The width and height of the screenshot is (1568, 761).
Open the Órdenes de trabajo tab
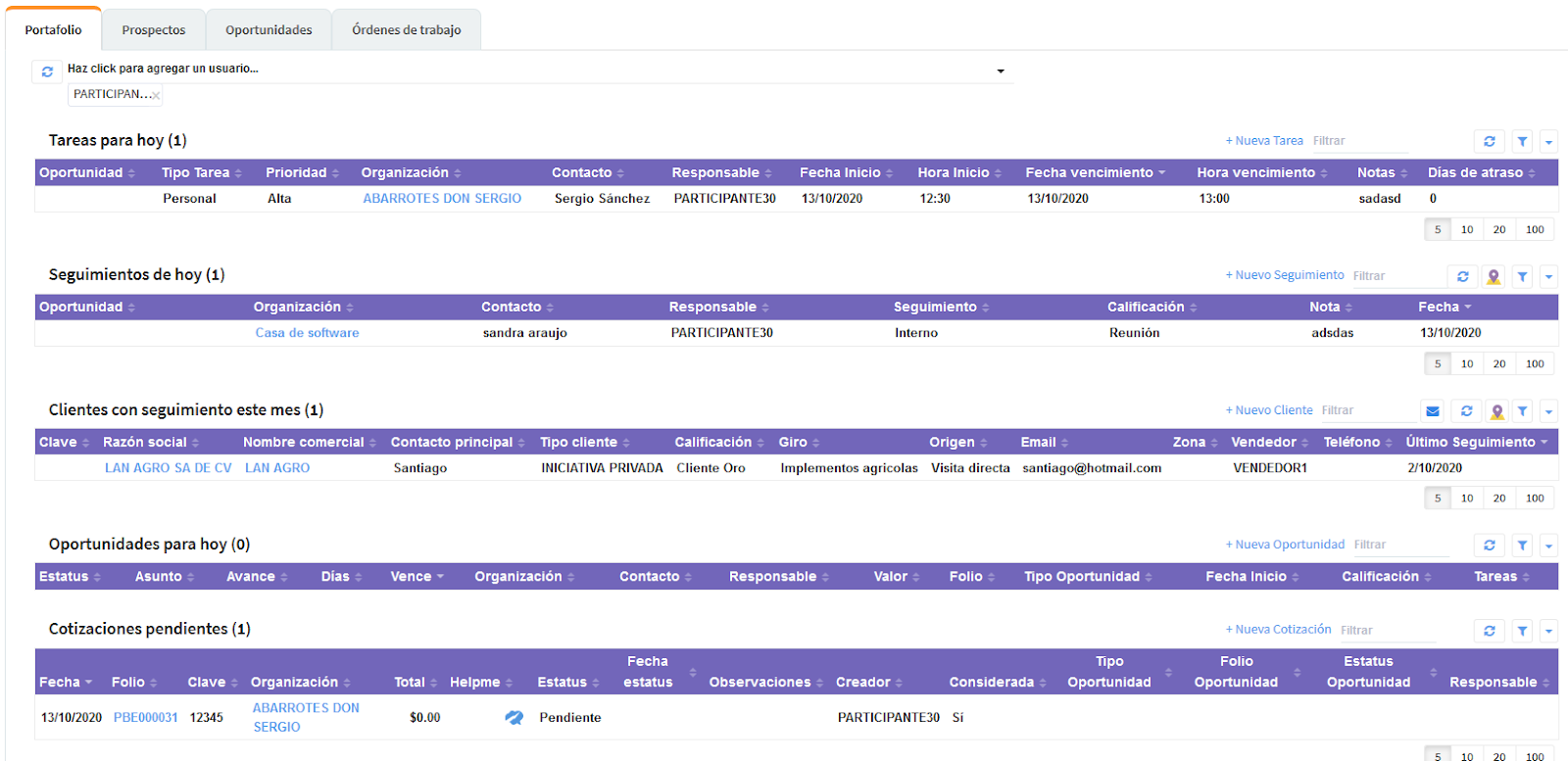click(406, 30)
